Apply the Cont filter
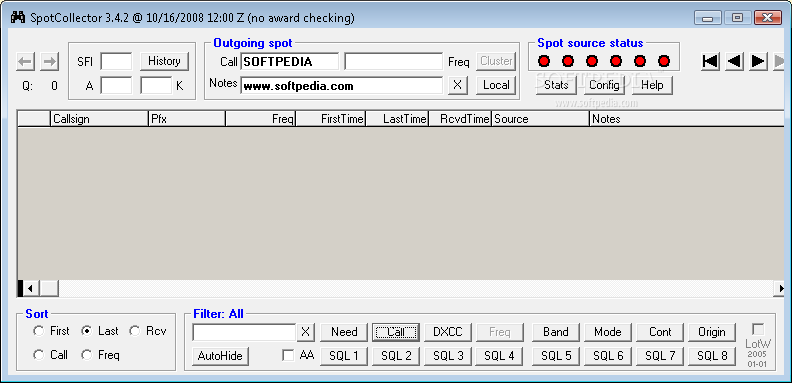This screenshot has width=792, height=383. (660, 332)
